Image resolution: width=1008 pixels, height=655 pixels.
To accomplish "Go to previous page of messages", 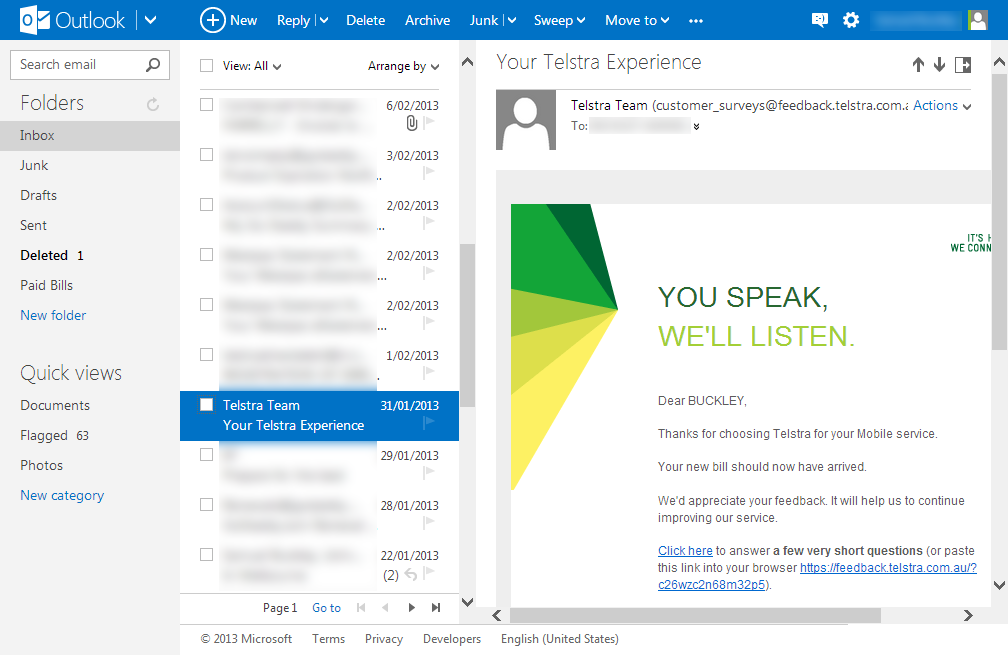I will click(x=386, y=607).
